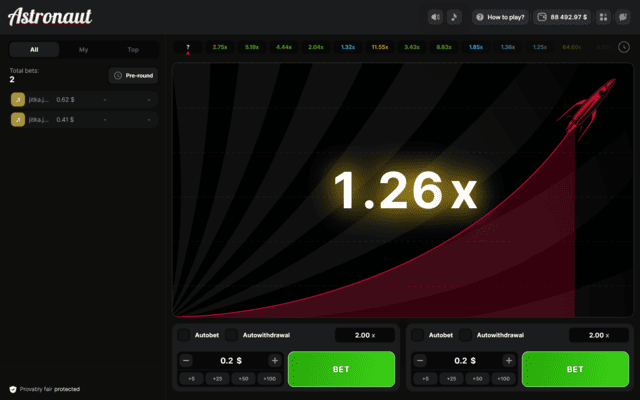Image resolution: width=640 pixels, height=400 pixels.
Task: Select the 1.32x history result
Action: pyautogui.click(x=348, y=47)
